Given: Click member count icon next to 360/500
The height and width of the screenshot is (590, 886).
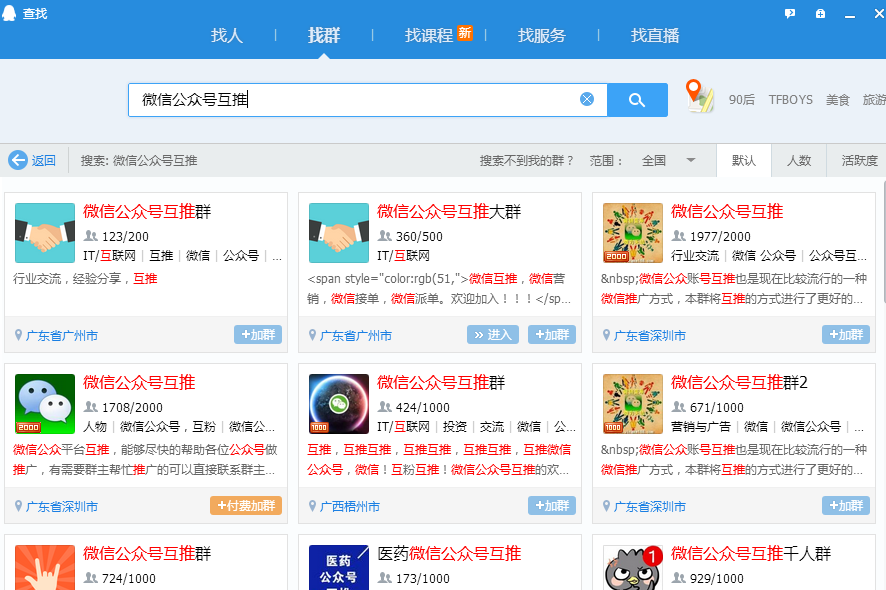Looking at the screenshot, I should point(385,236).
